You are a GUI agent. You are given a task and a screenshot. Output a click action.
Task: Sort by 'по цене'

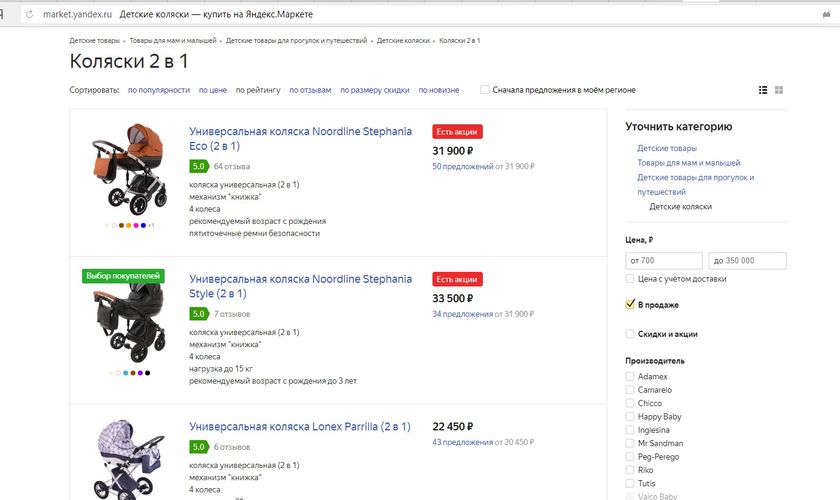[x=213, y=90]
